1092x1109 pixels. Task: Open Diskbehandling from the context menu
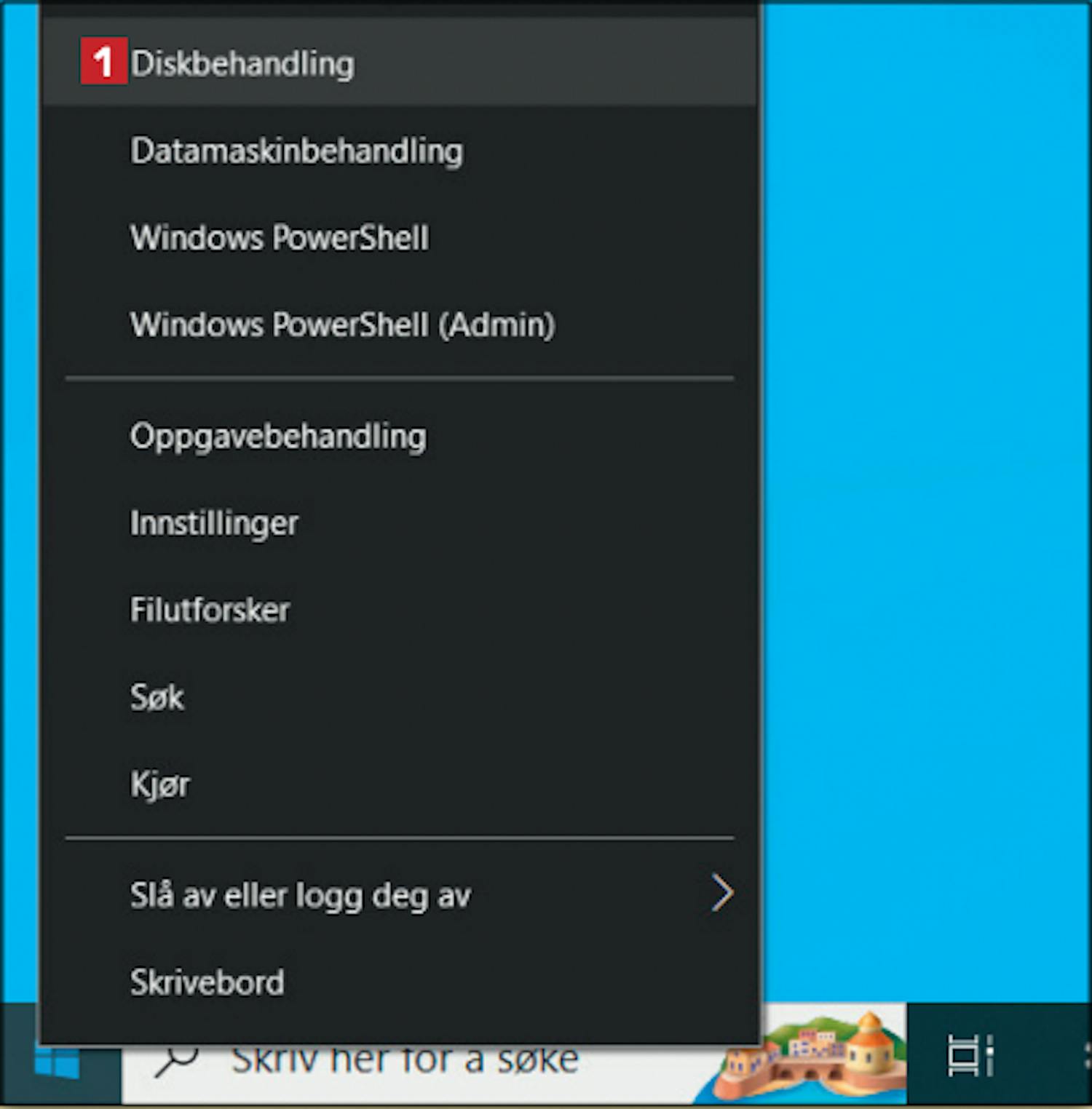400,63
